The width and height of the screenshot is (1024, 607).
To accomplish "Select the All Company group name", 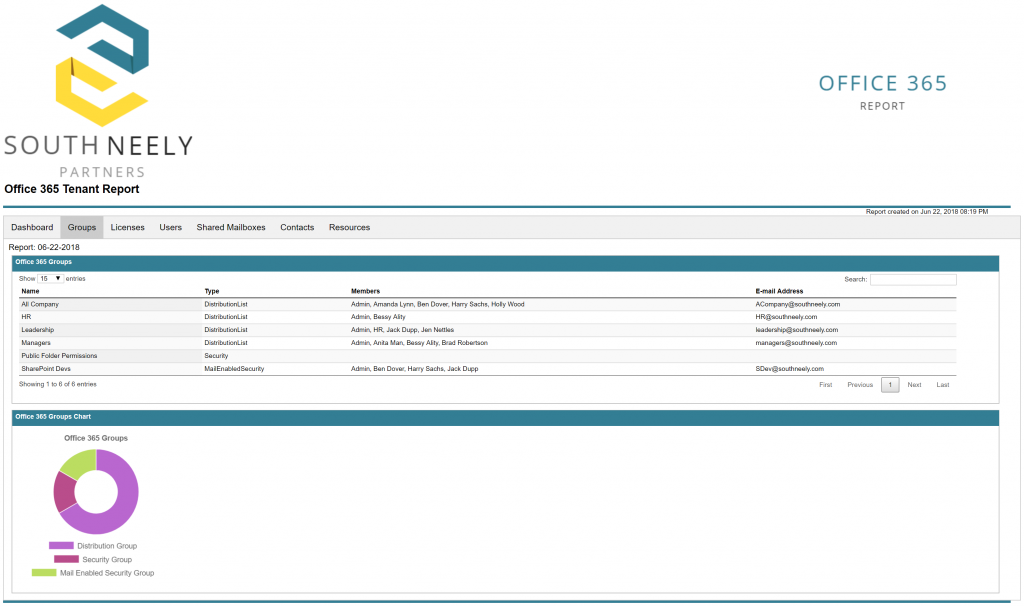I will (x=40, y=304).
